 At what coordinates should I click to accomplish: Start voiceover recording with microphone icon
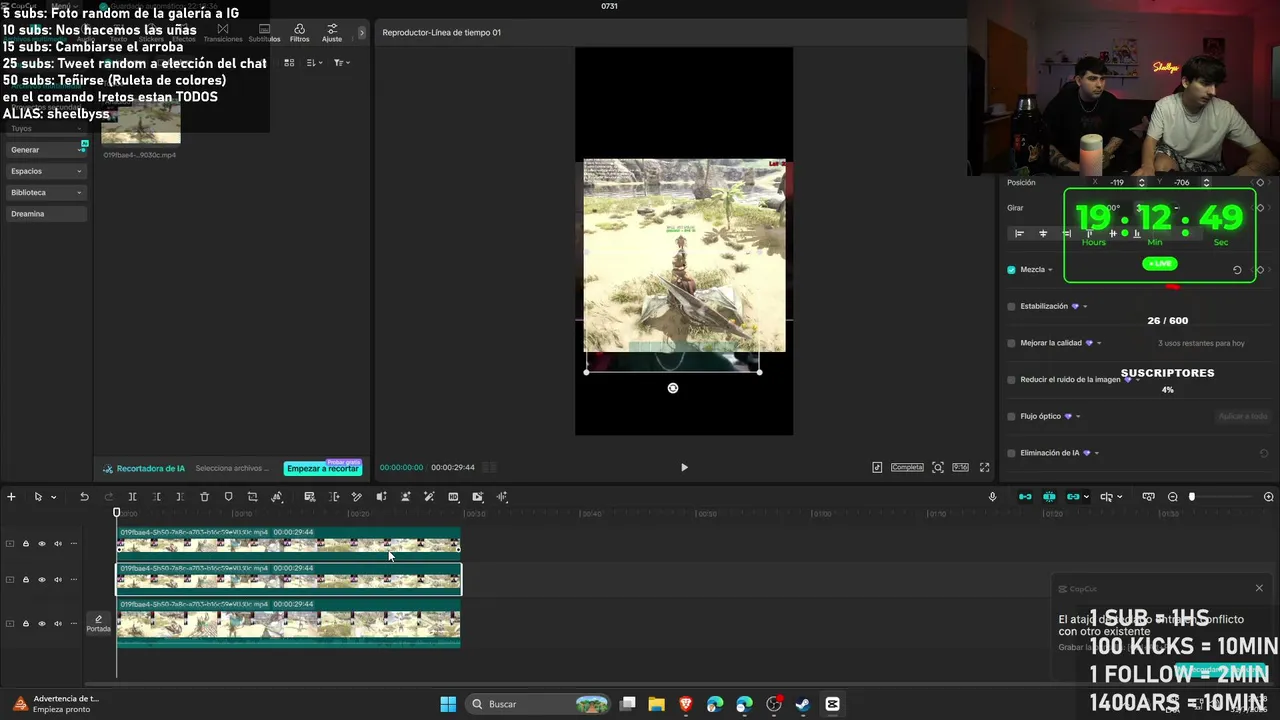(x=992, y=497)
